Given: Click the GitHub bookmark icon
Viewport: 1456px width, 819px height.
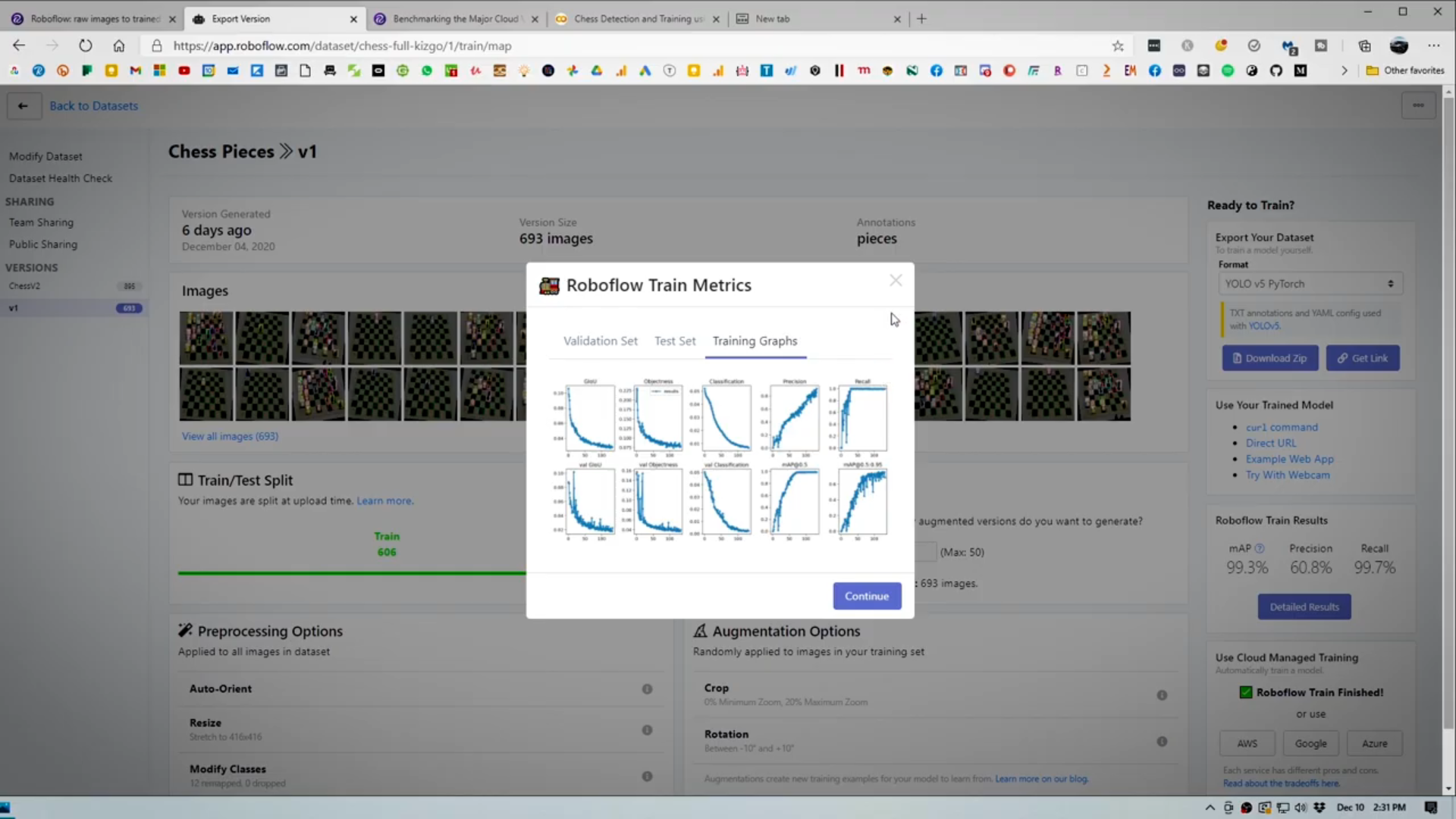Looking at the screenshot, I should click(x=1276, y=71).
